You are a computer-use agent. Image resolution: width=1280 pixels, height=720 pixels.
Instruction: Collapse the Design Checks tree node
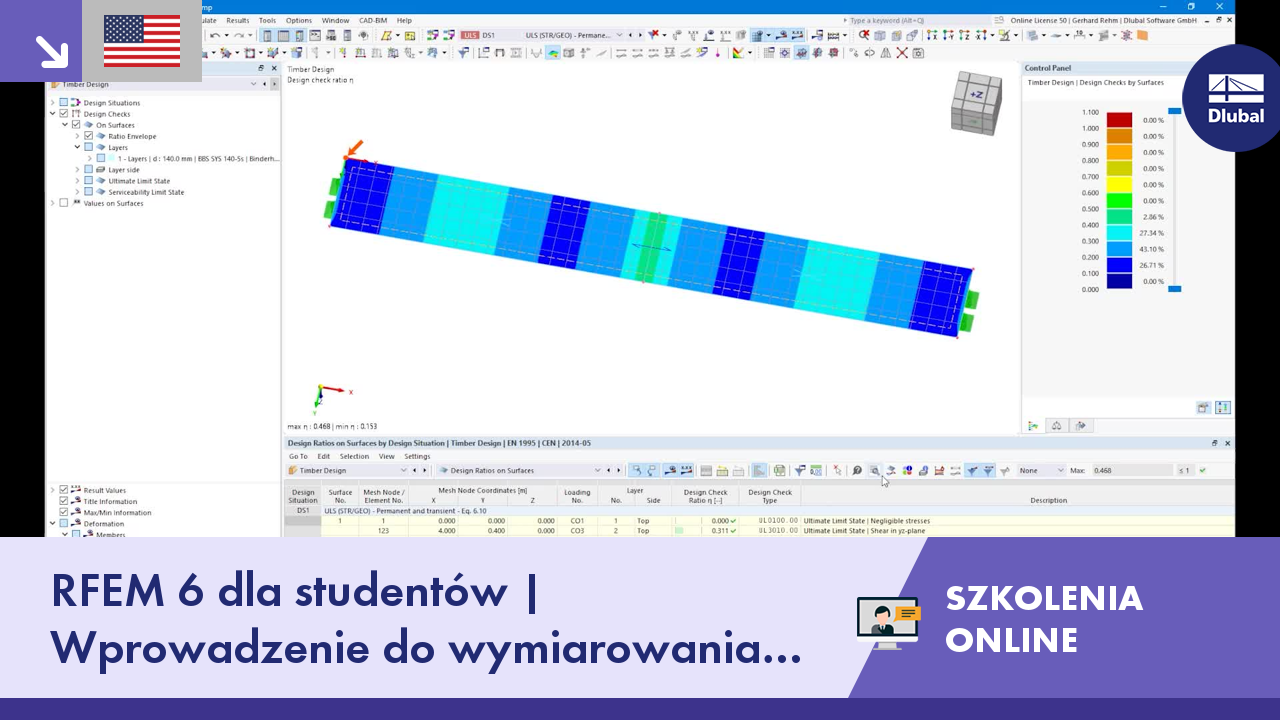point(53,114)
